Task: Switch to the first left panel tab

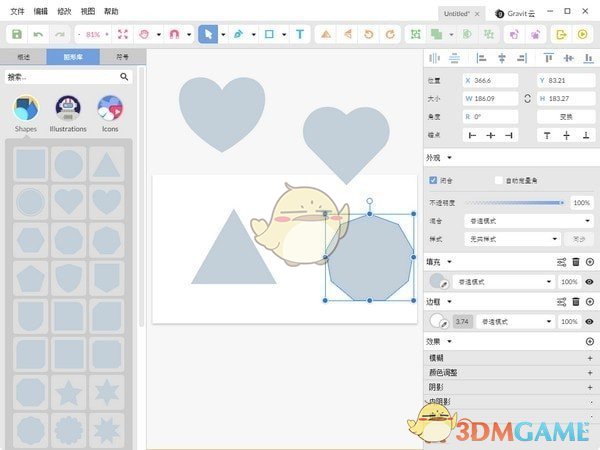Action: (23, 57)
